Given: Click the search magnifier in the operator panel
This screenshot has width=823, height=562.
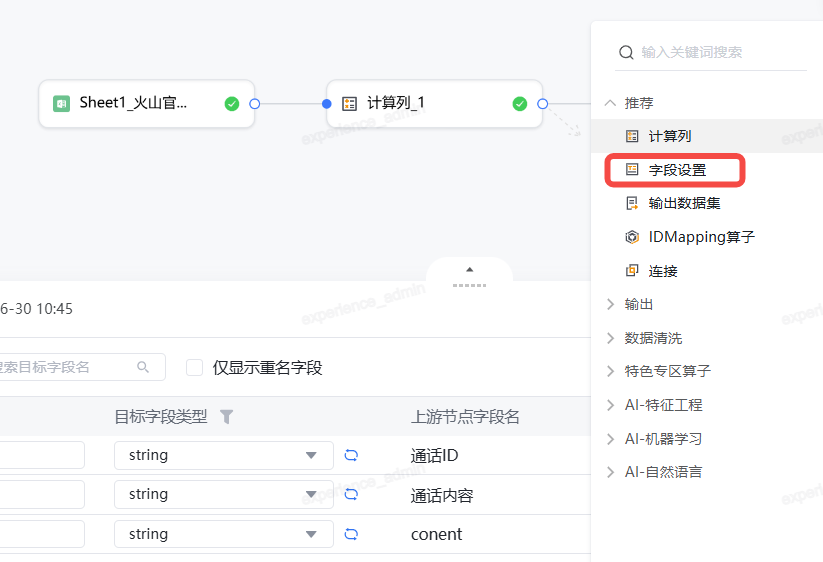Looking at the screenshot, I should tap(626, 52).
